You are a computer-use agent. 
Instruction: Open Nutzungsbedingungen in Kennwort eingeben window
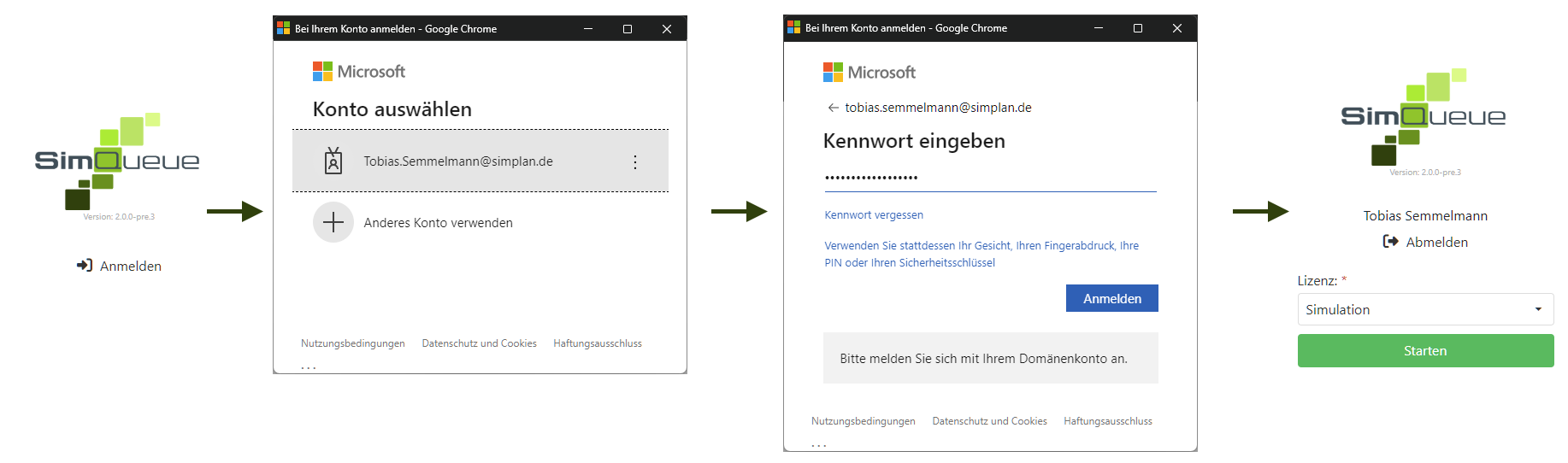pyautogui.click(x=864, y=421)
